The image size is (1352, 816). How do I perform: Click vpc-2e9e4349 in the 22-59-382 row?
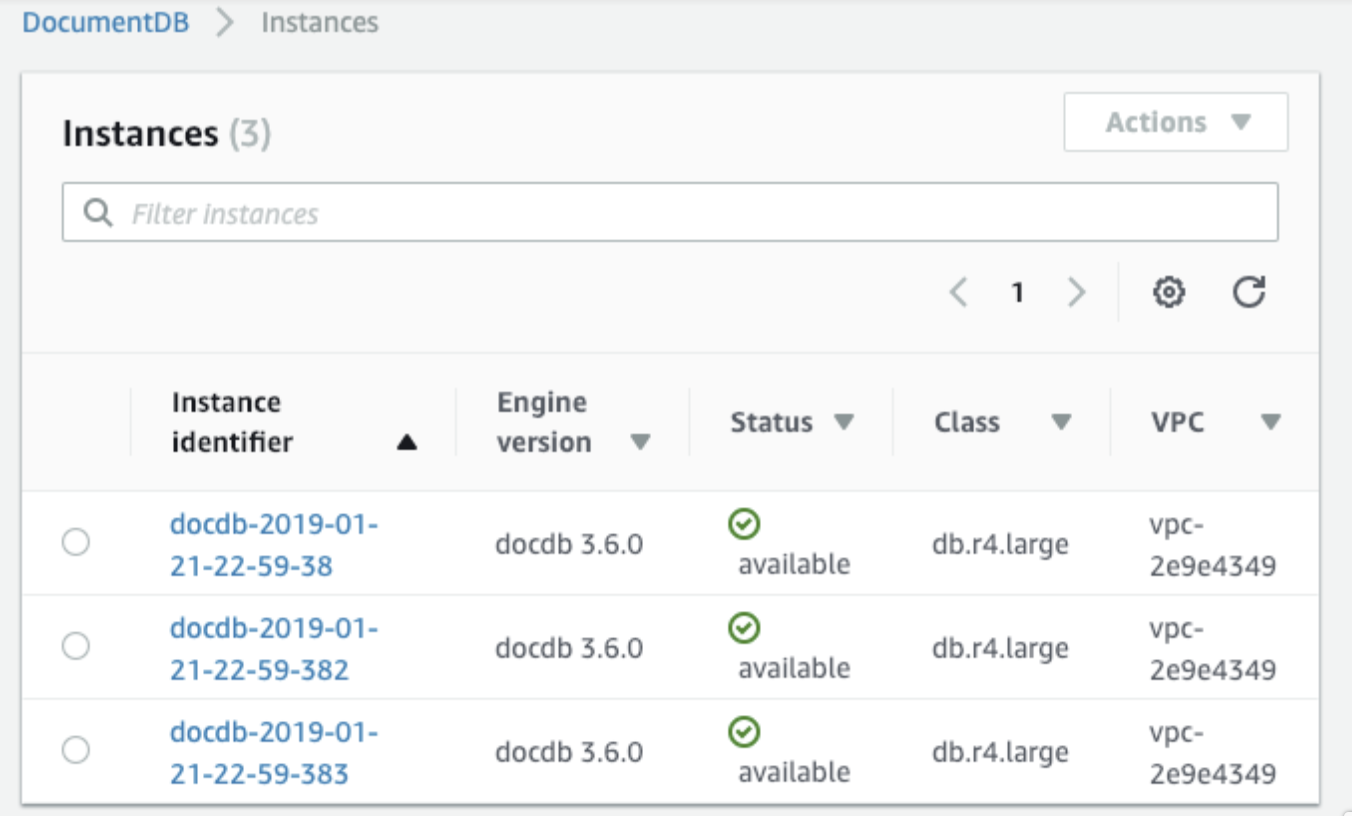1213,649
